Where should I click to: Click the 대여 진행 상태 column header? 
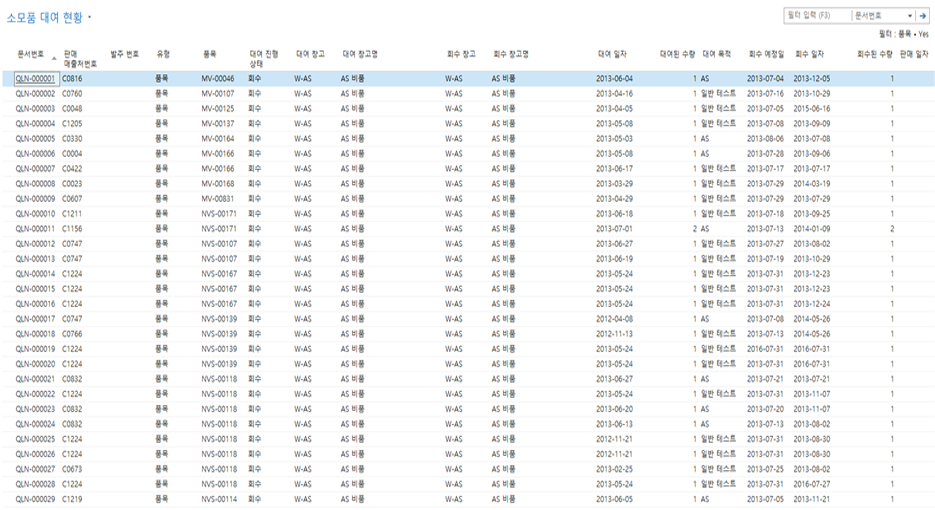coord(264,58)
